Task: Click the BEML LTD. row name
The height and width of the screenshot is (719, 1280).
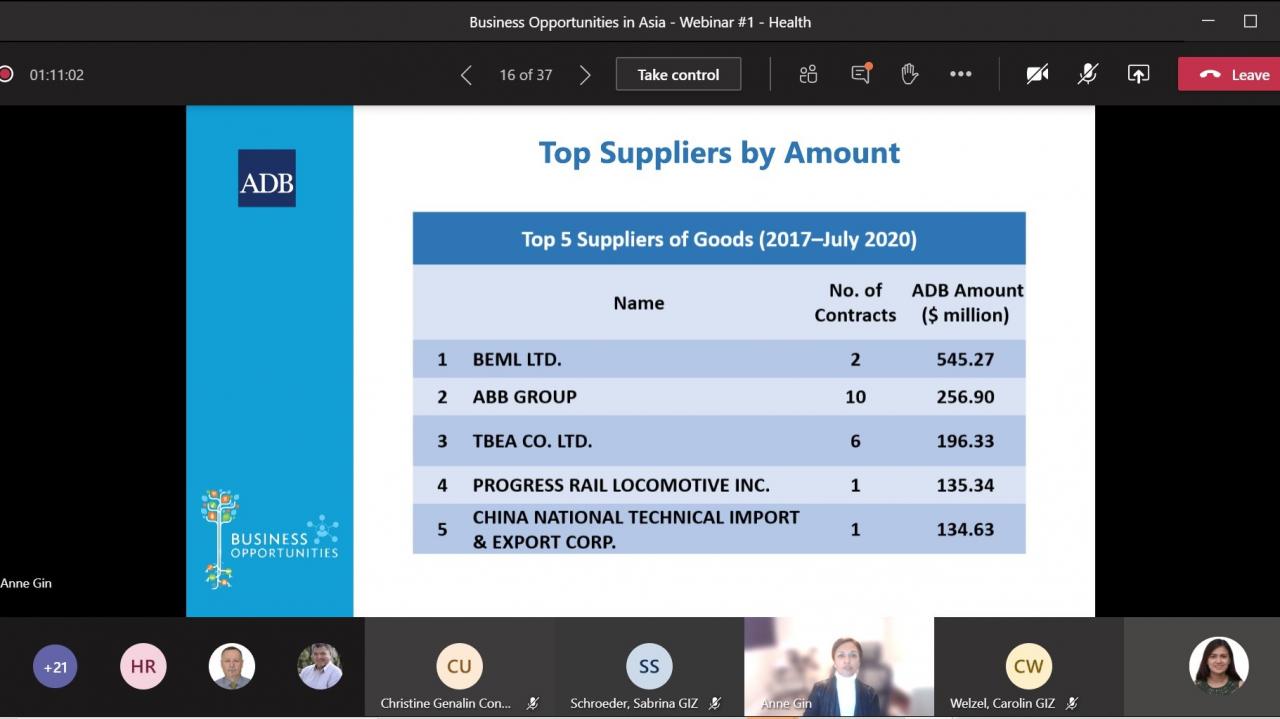Action: click(517, 359)
